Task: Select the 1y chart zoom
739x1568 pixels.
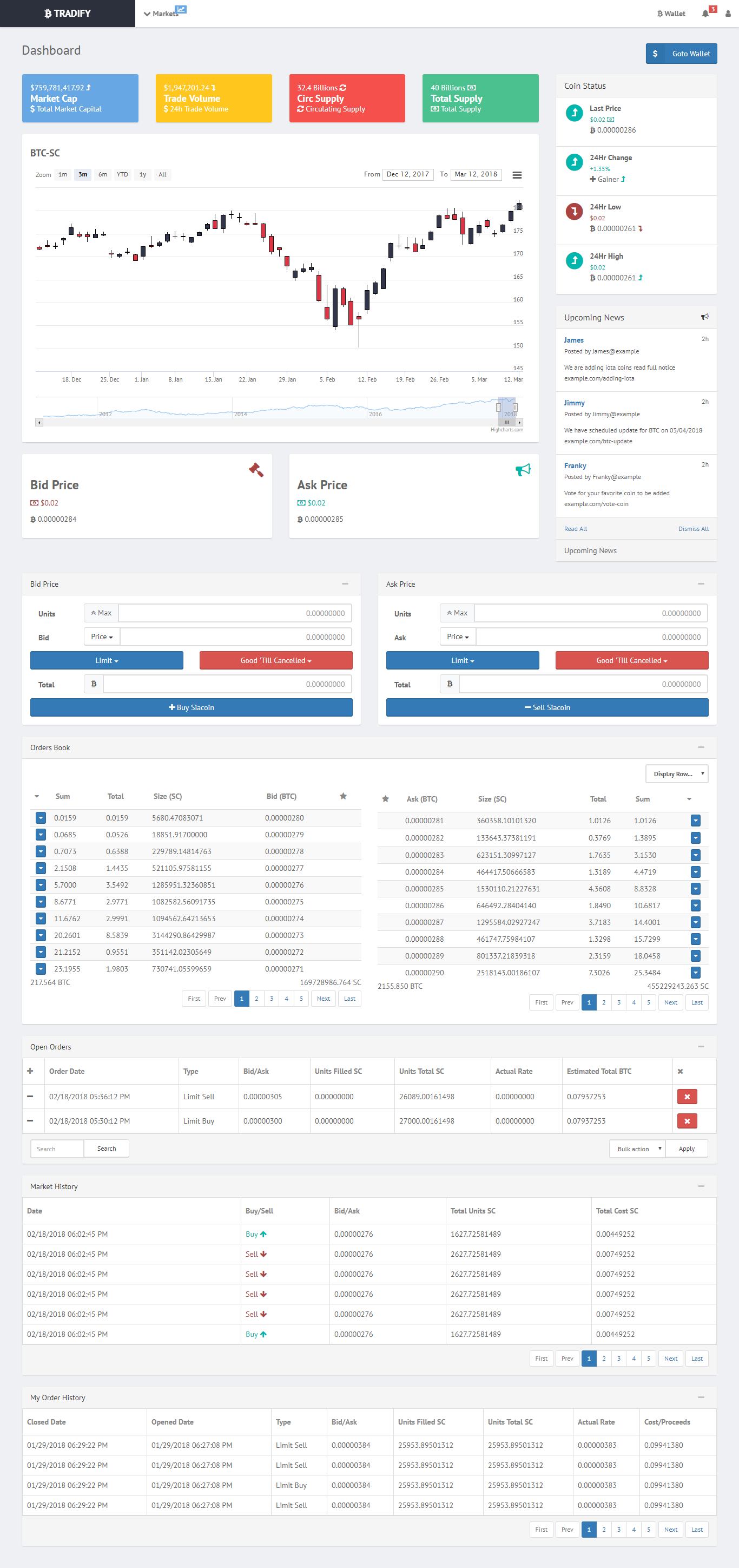Action: coord(143,175)
